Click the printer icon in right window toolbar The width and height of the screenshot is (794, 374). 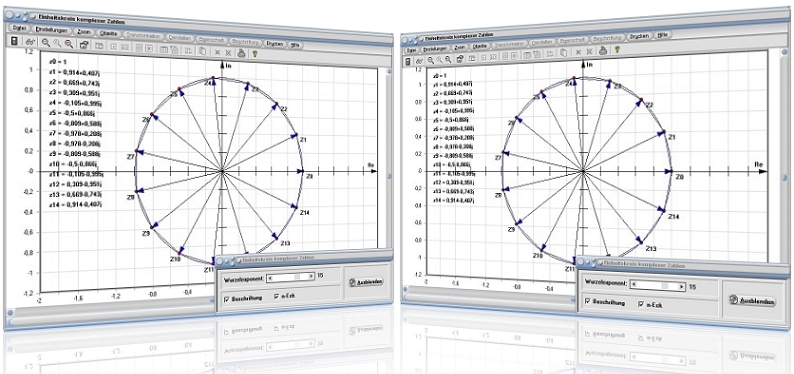pos(603,50)
